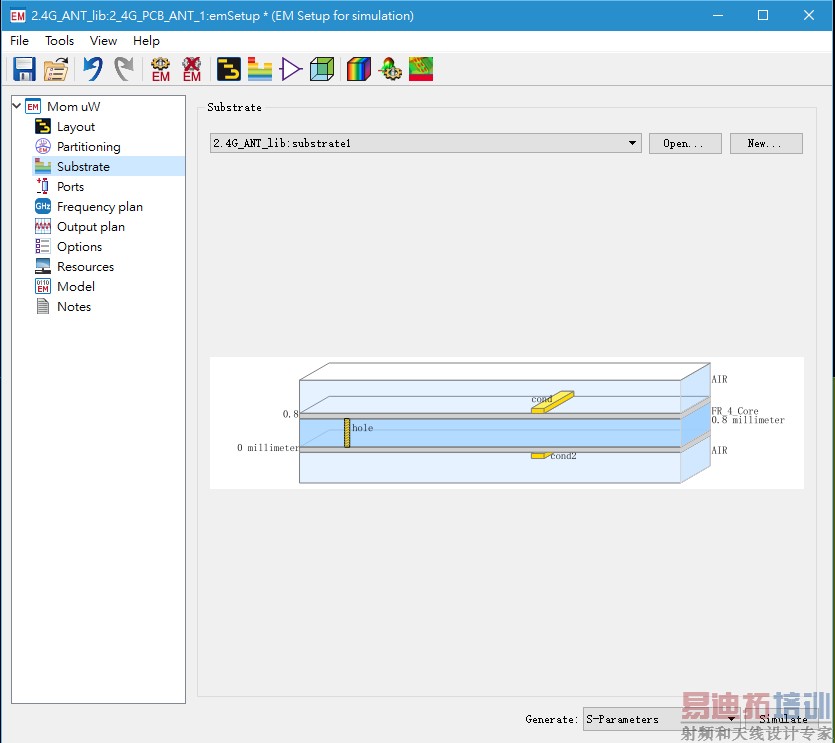This screenshot has height=743, width=835.
Task: Select Partitioning in the setup tree
Action: (x=88, y=146)
